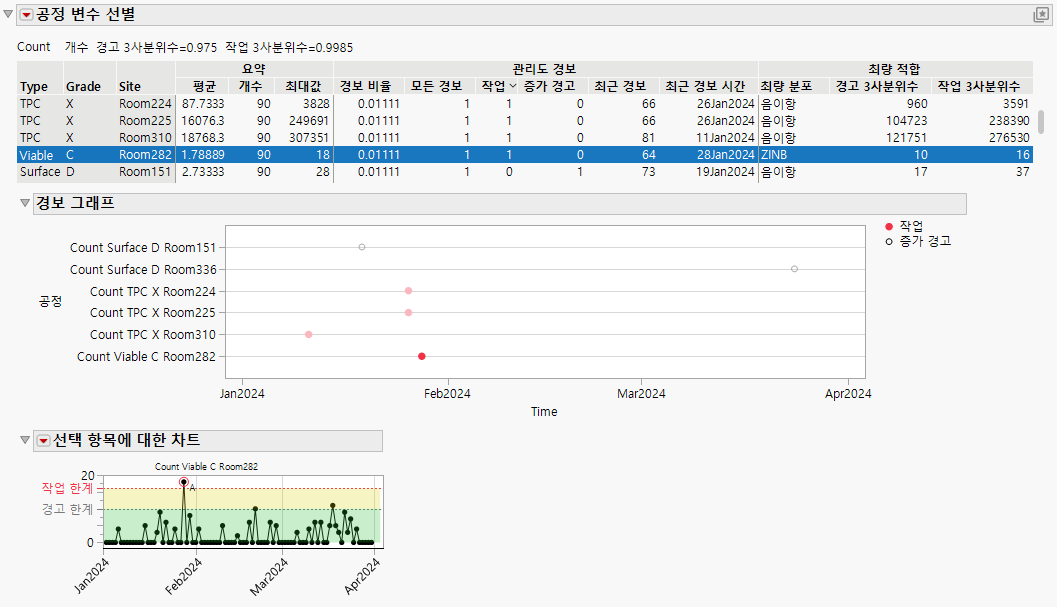This screenshot has width=1057, height=607.
Task: Select the TPC X Room224 row
Action: pyautogui.click(x=524, y=104)
